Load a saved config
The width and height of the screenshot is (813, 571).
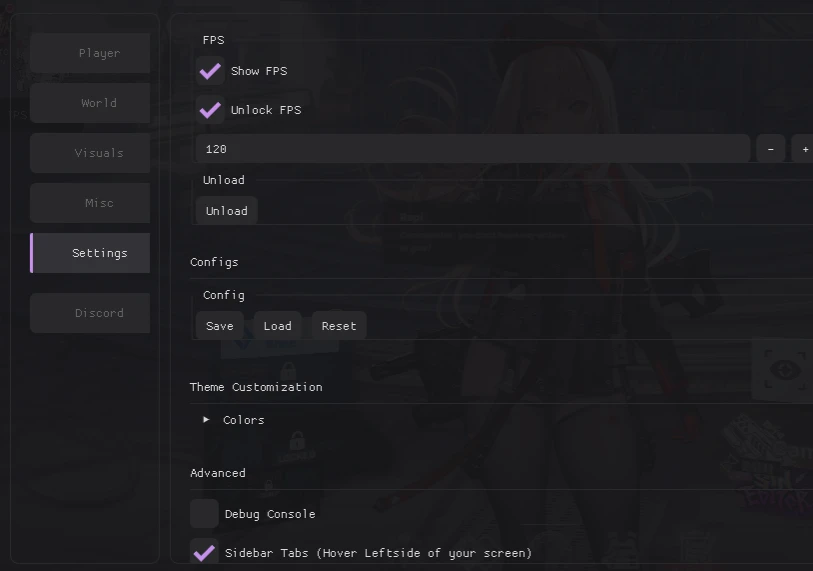[x=277, y=326]
